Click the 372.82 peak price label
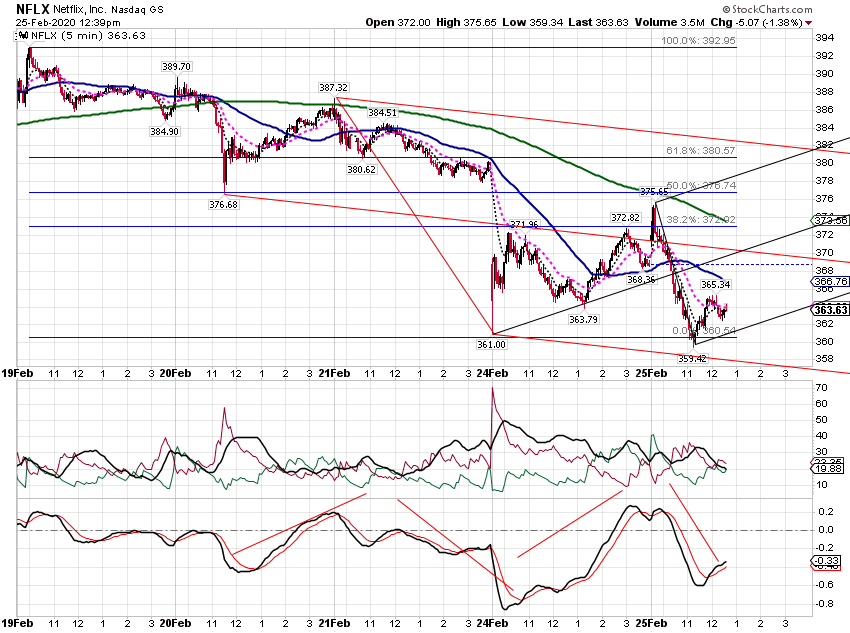Screen dimensions: 850x633 [x=626, y=218]
